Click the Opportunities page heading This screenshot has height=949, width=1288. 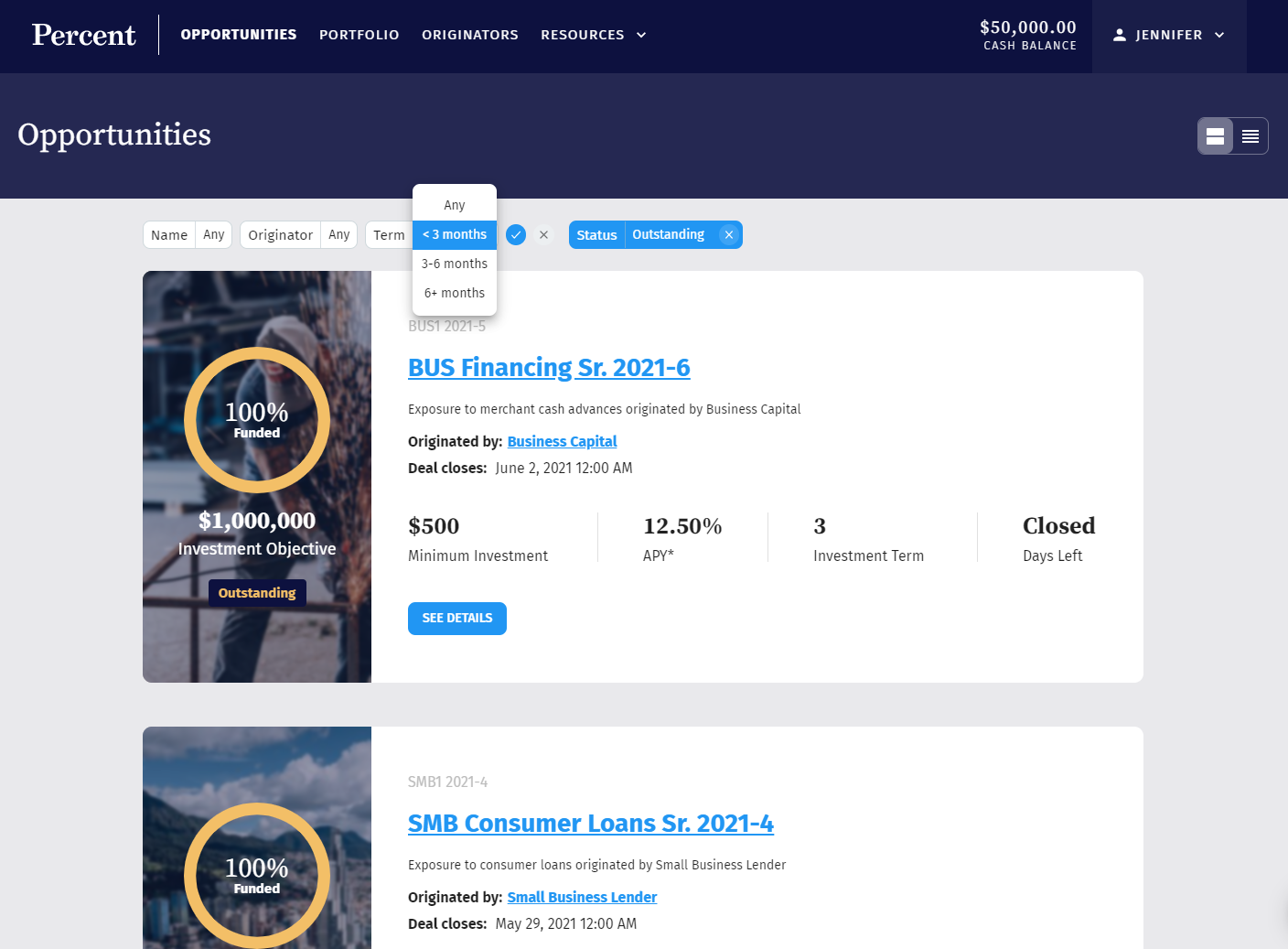(x=114, y=135)
